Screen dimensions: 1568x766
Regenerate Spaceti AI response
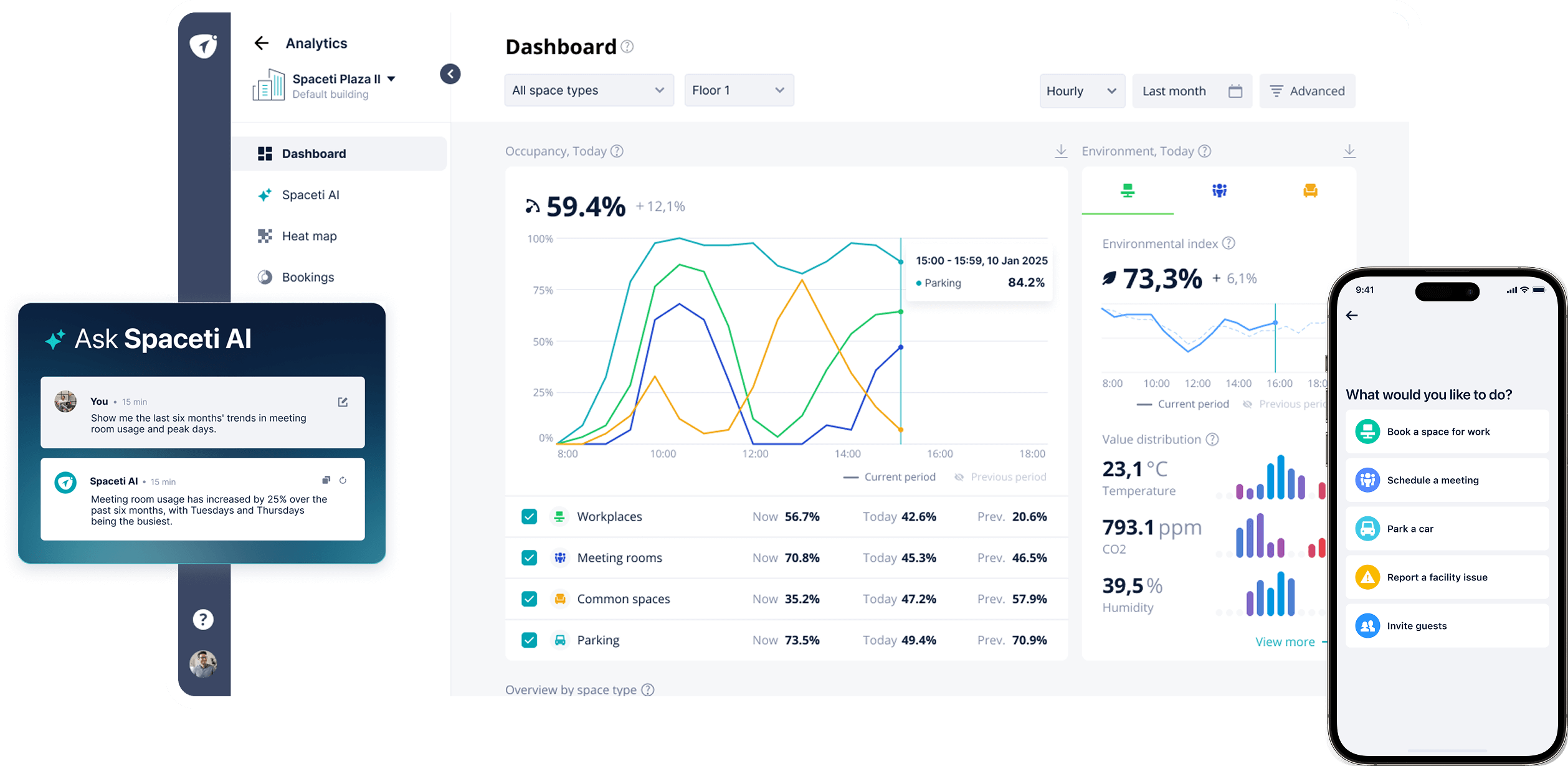pyautogui.click(x=343, y=480)
